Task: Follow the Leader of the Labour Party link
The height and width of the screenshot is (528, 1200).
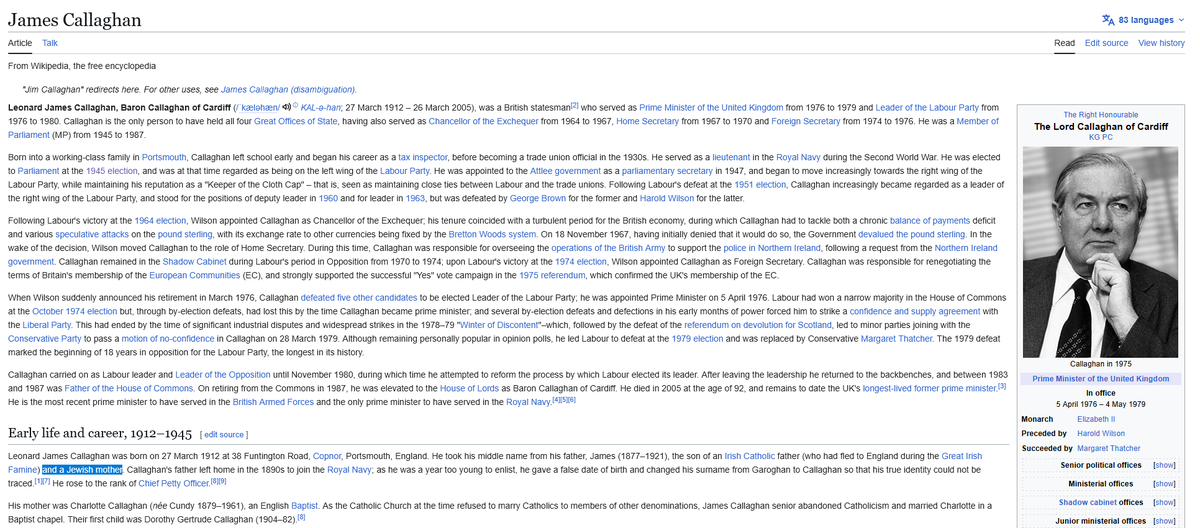Action: [x=926, y=107]
